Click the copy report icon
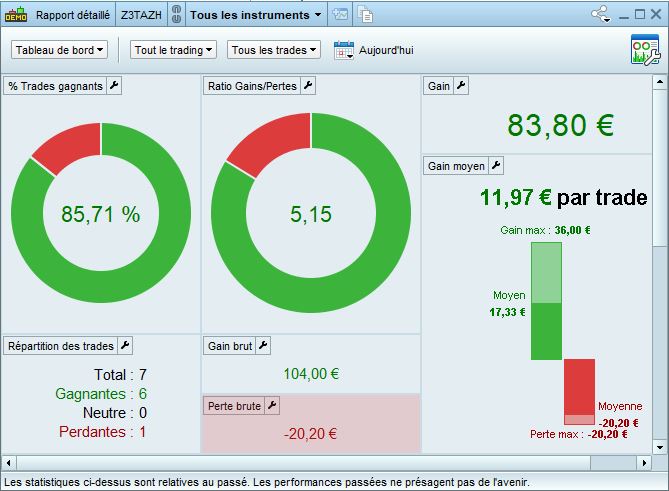 tap(365, 15)
